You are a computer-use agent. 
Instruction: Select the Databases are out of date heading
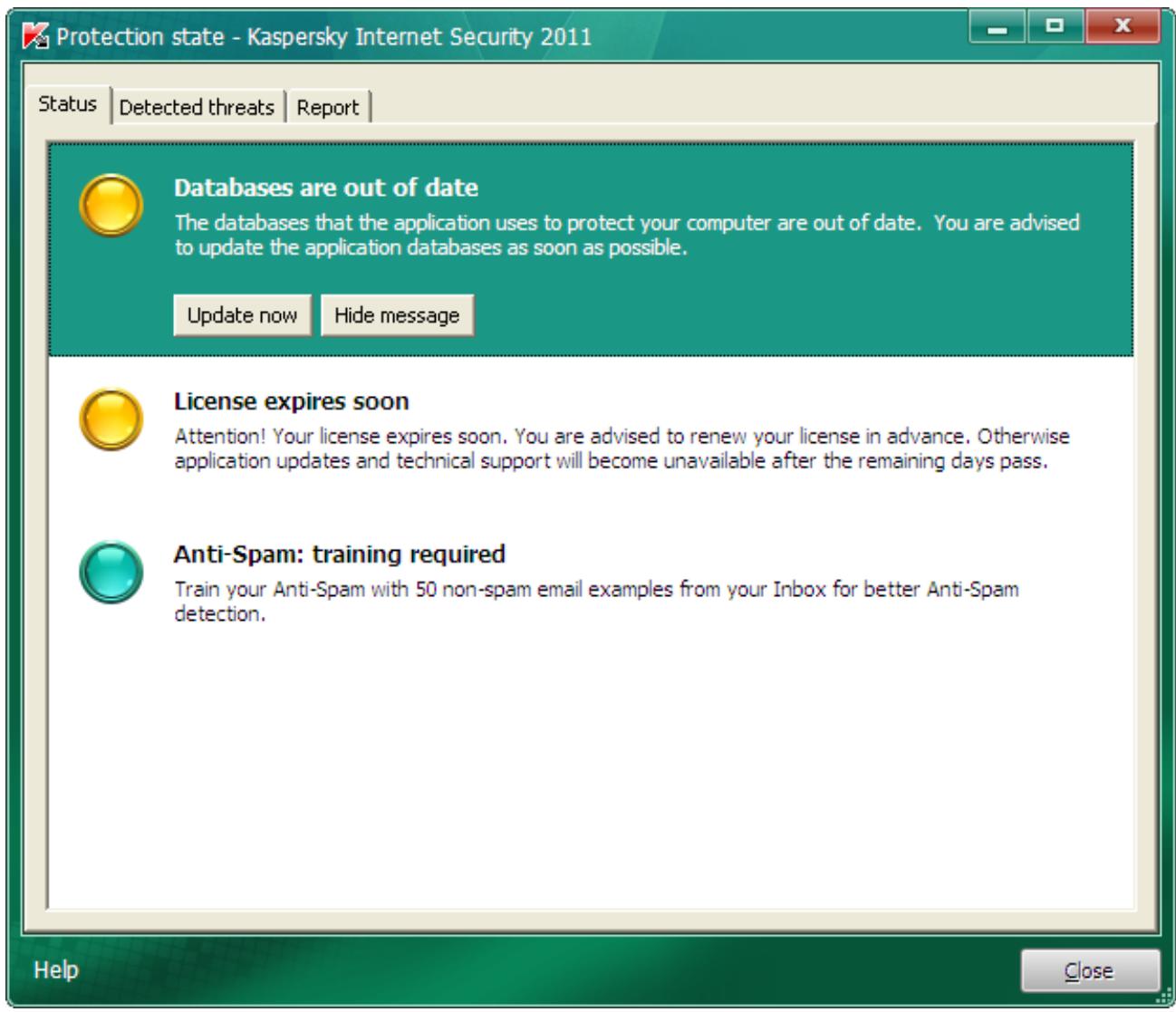click(x=326, y=188)
